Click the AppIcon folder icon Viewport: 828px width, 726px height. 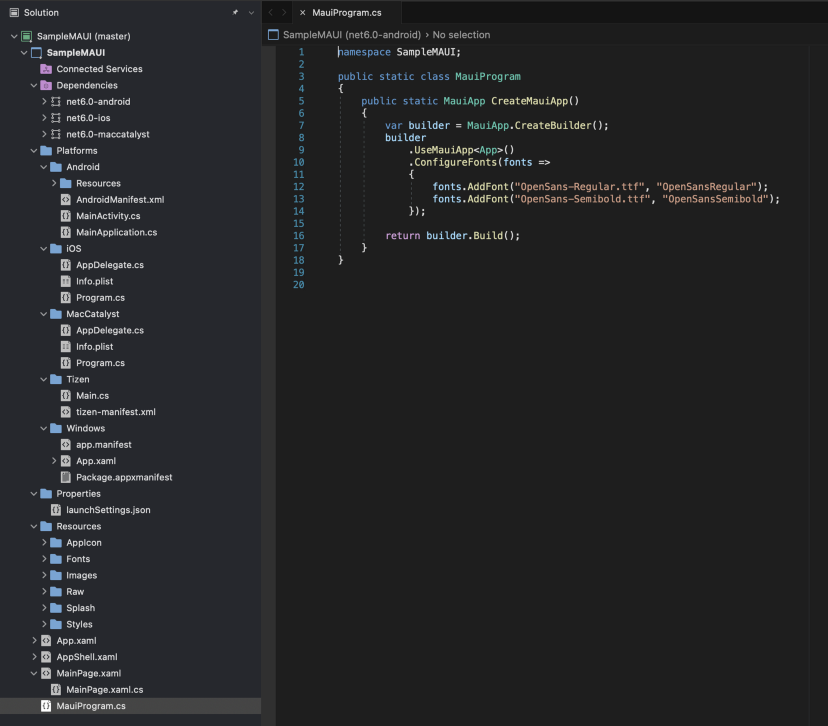[x=56, y=543]
